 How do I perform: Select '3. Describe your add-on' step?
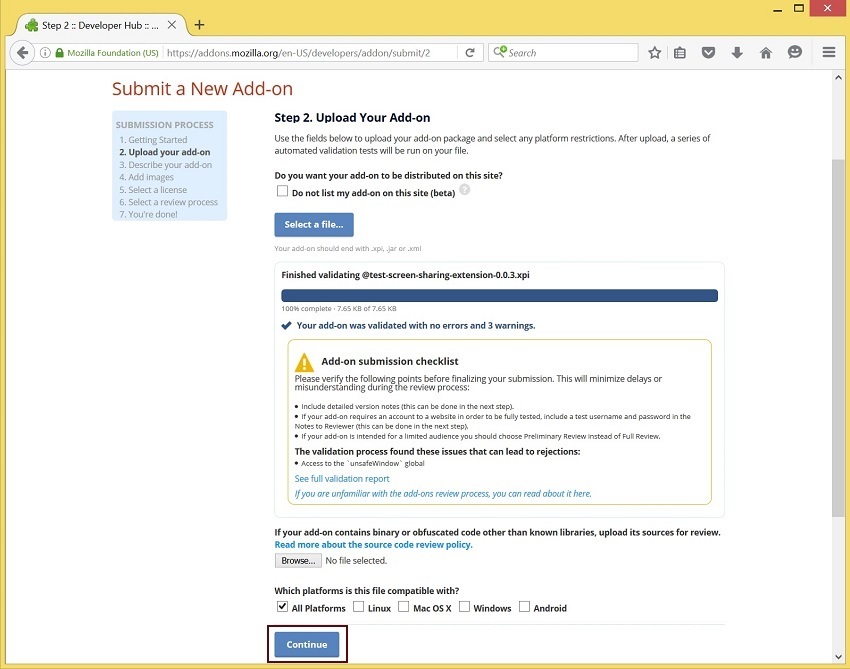click(x=166, y=165)
